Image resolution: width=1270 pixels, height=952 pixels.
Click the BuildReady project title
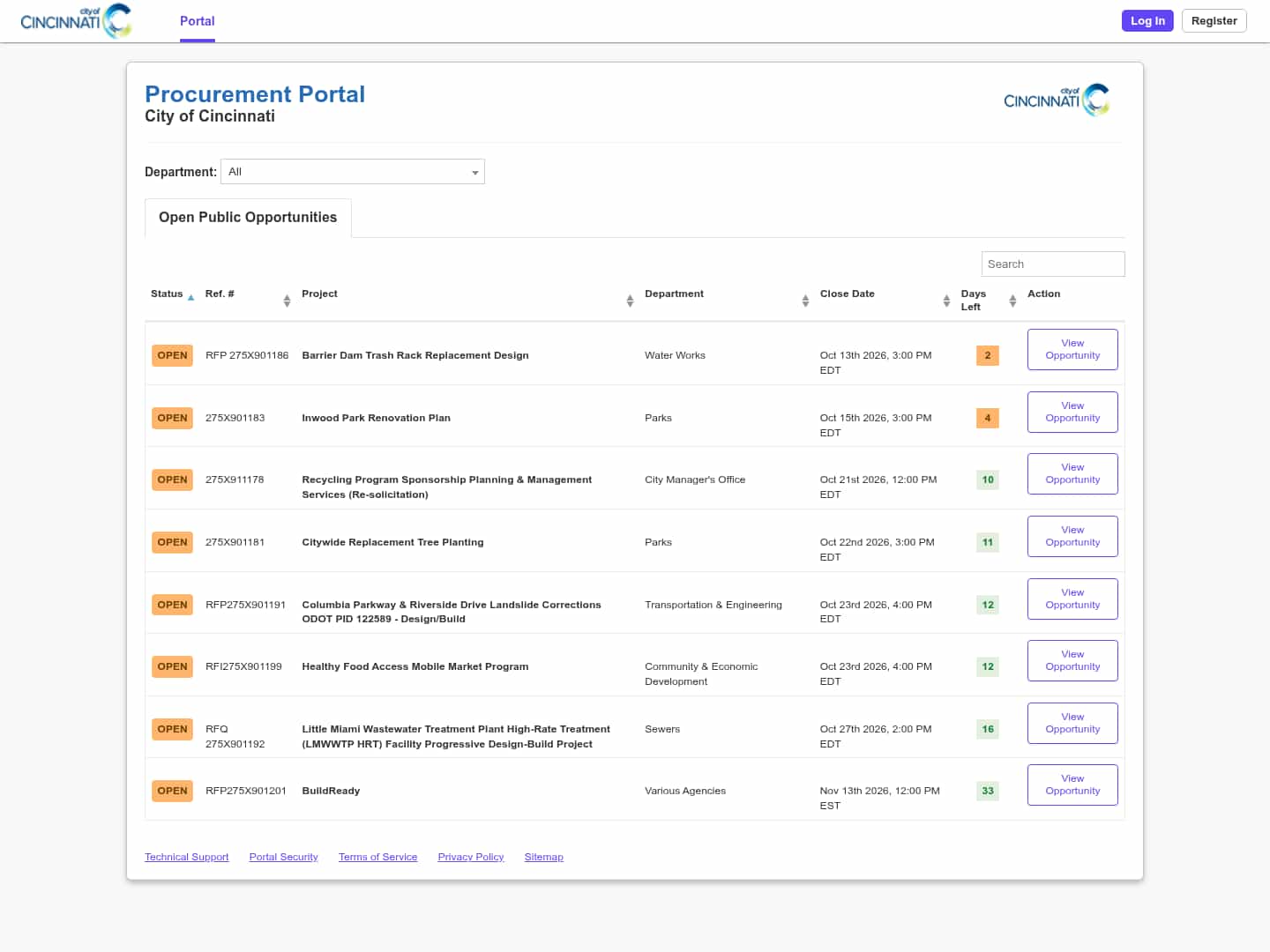[331, 791]
